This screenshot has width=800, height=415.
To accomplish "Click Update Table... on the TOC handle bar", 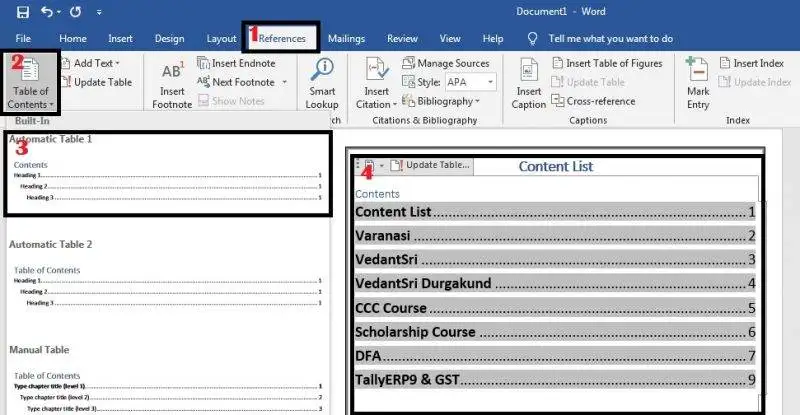I will [431, 165].
